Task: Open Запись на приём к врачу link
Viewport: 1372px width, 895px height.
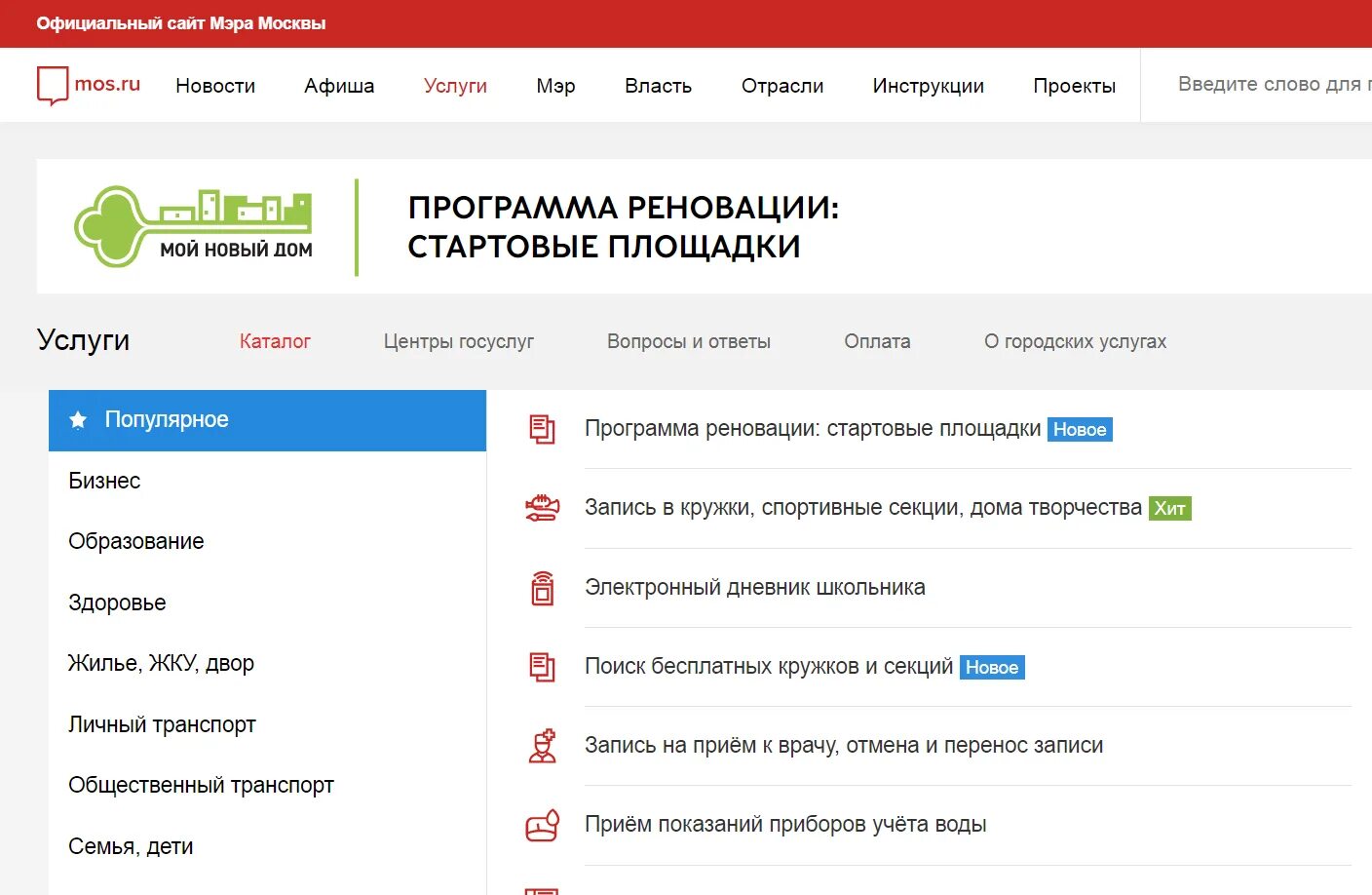Action: [844, 746]
